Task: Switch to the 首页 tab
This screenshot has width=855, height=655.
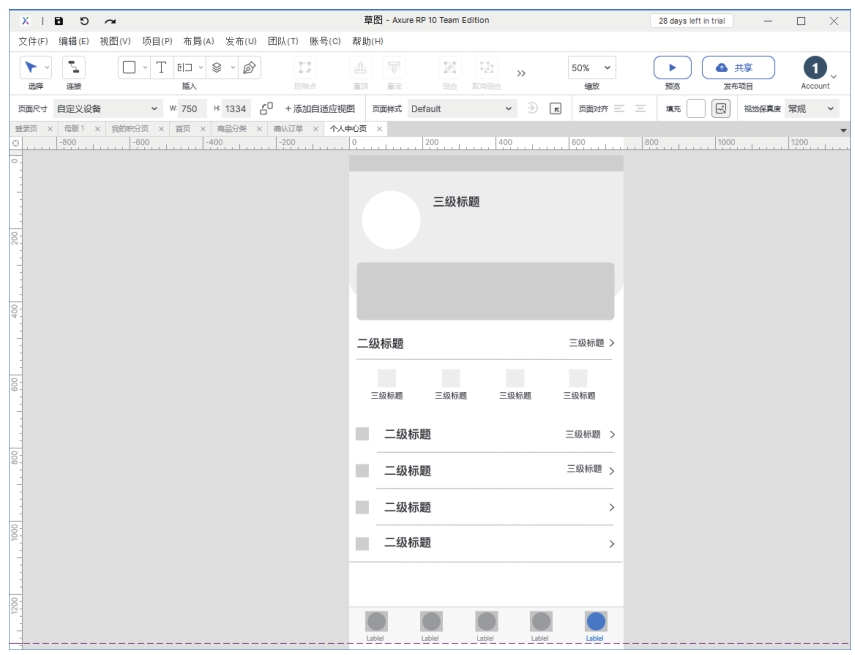Action: pos(183,129)
